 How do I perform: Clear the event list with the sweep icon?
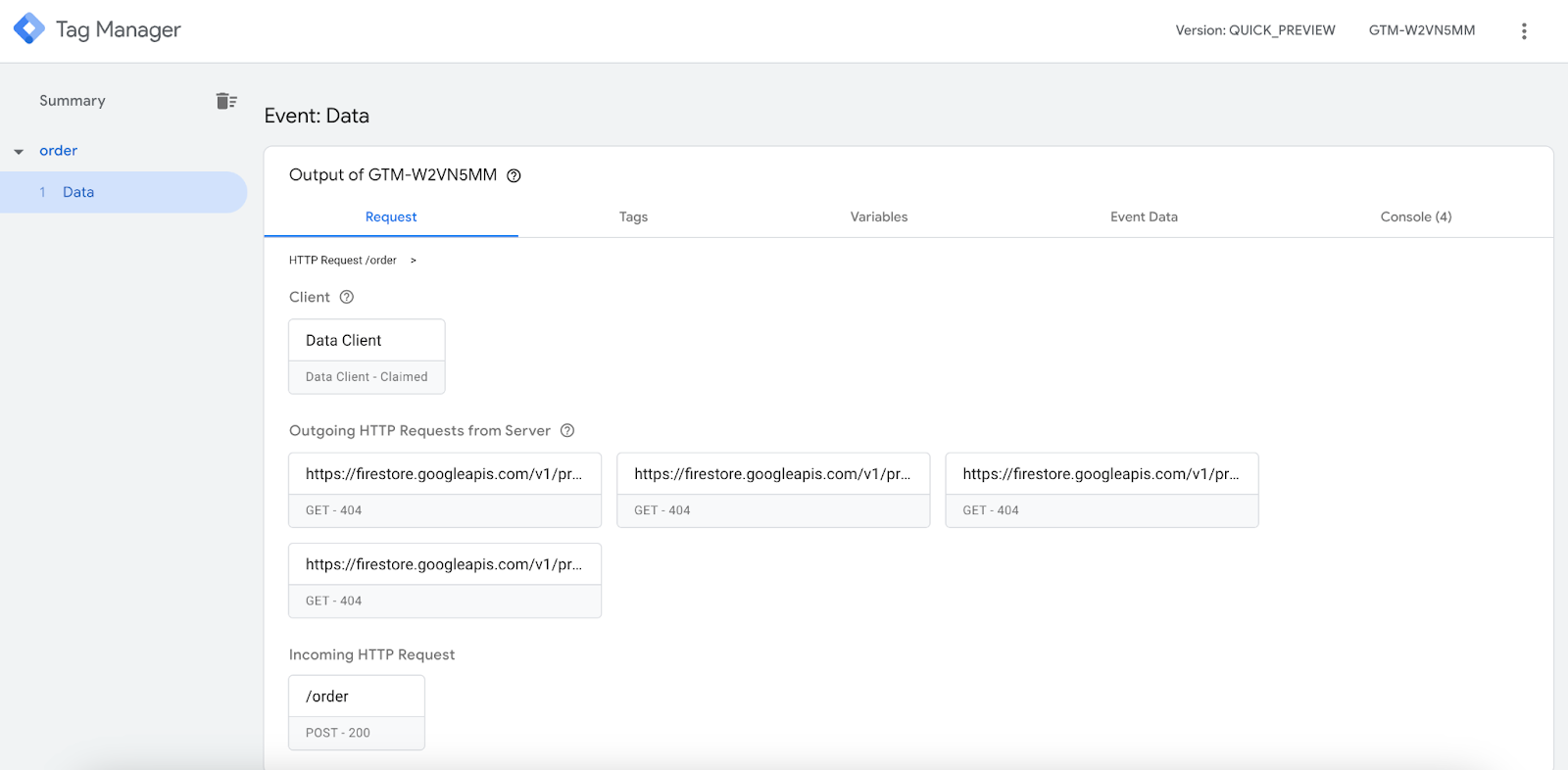coord(226,101)
